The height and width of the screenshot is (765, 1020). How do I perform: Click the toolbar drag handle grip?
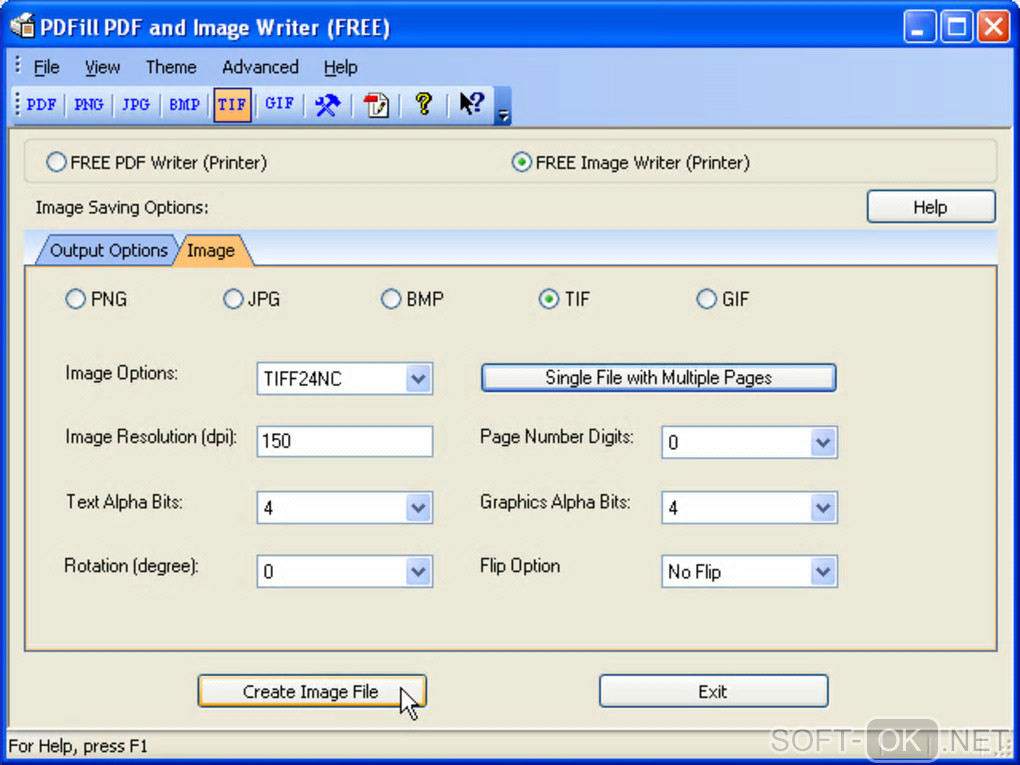pos(18,104)
